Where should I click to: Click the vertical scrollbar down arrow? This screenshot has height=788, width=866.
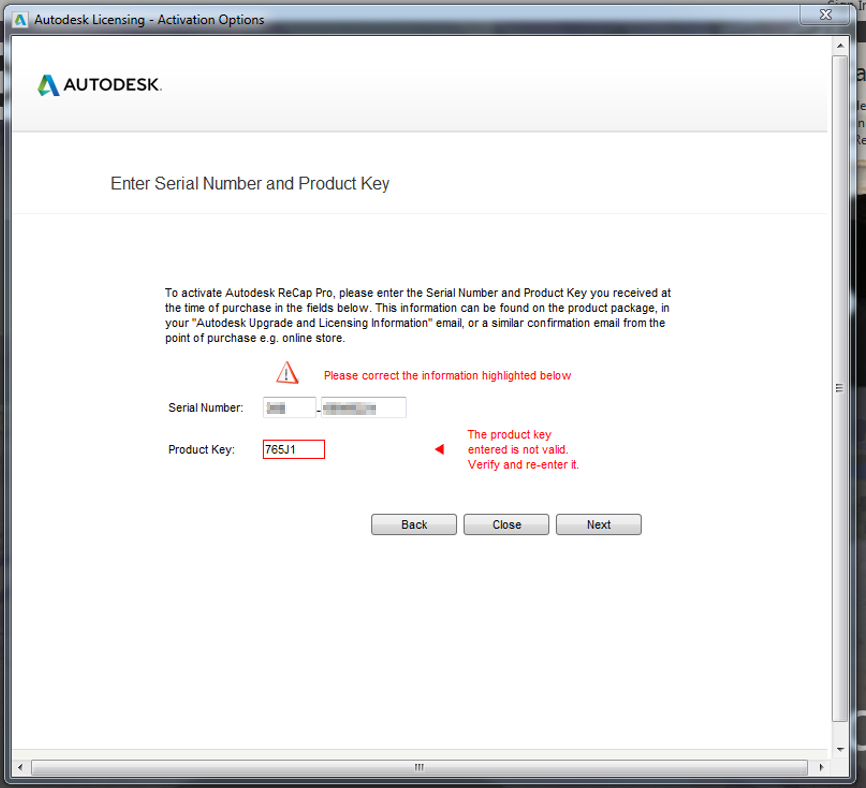[x=840, y=749]
